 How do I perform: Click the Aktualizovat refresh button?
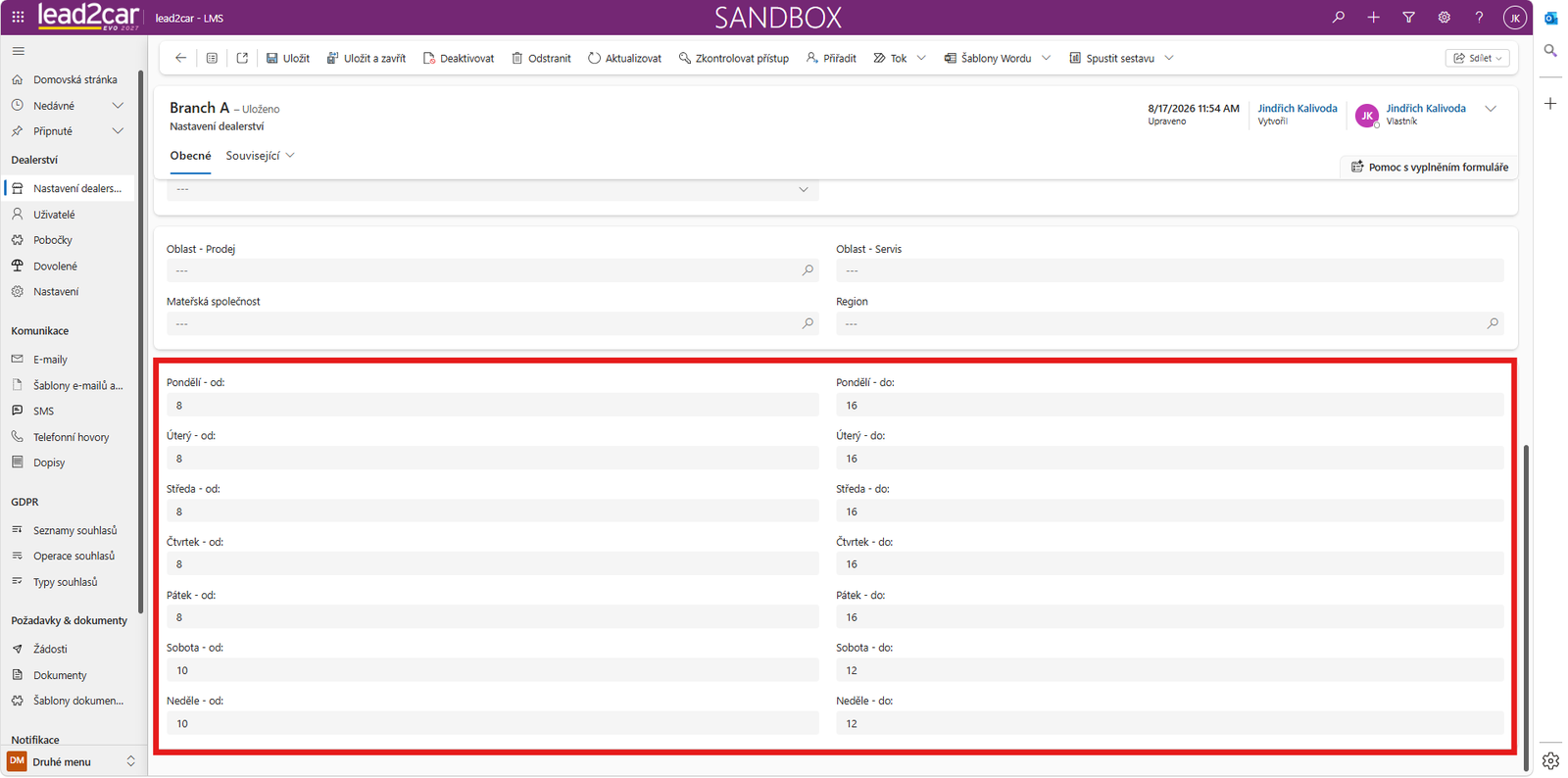point(624,58)
